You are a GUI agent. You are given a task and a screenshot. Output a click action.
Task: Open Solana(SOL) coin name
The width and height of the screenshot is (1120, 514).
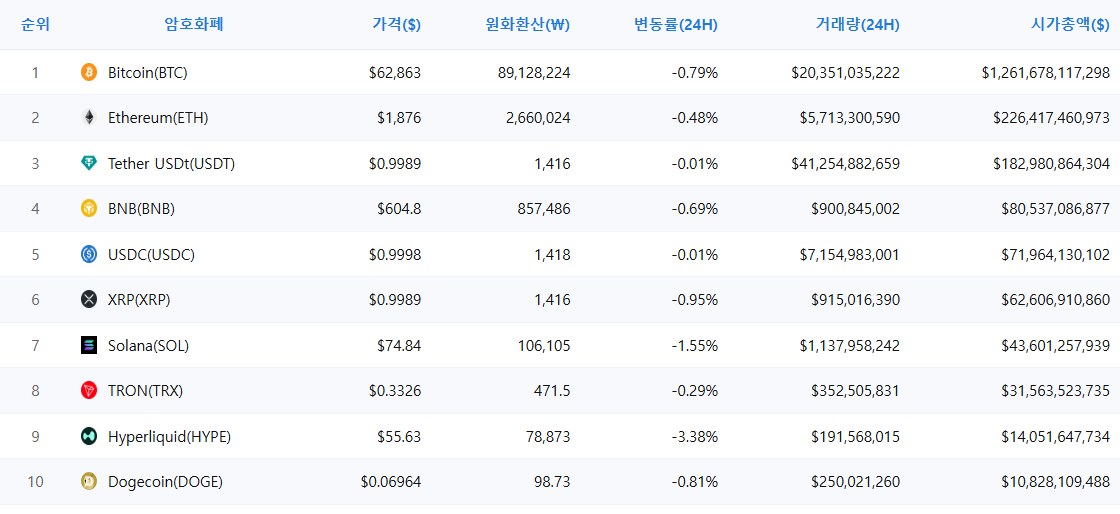(149, 346)
